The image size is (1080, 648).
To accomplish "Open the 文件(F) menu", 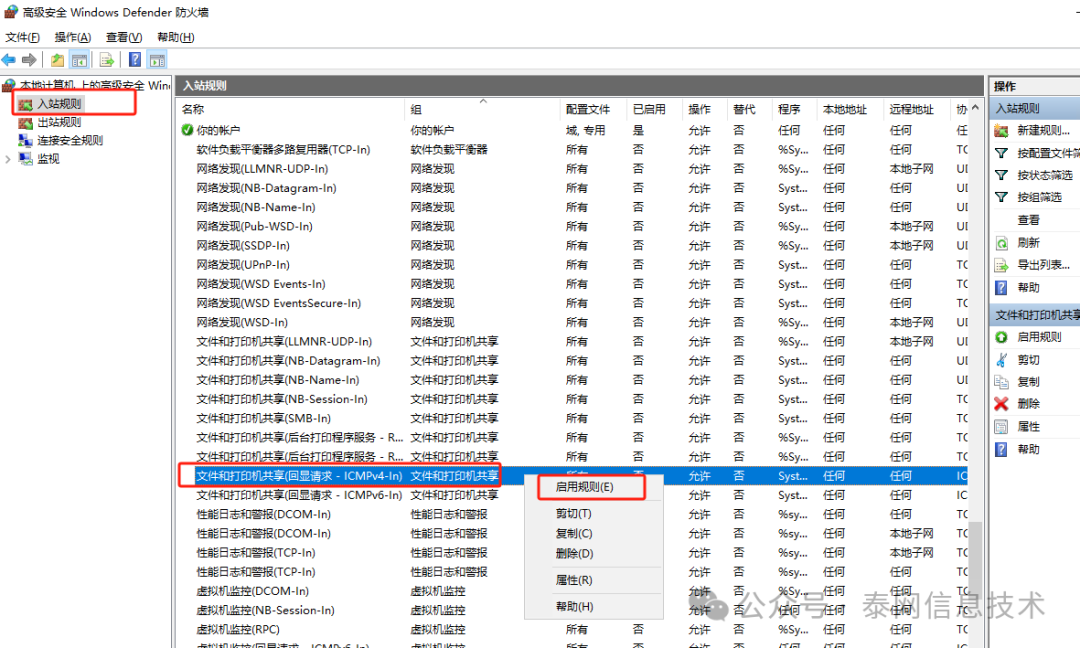I will point(22,37).
